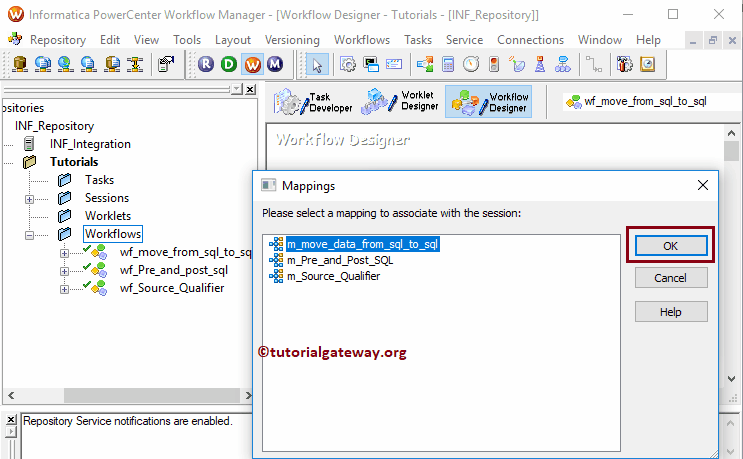Open the Task Developer tool
This screenshot has height=459, width=743.
[313, 102]
